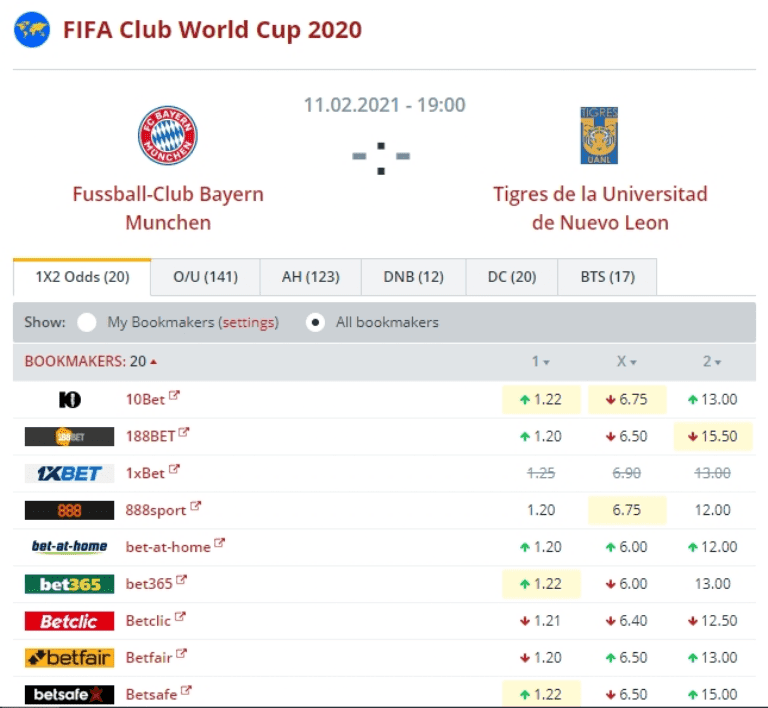Click the 10Bet bookmaker logo
The height and width of the screenshot is (708, 768).
(x=69, y=400)
